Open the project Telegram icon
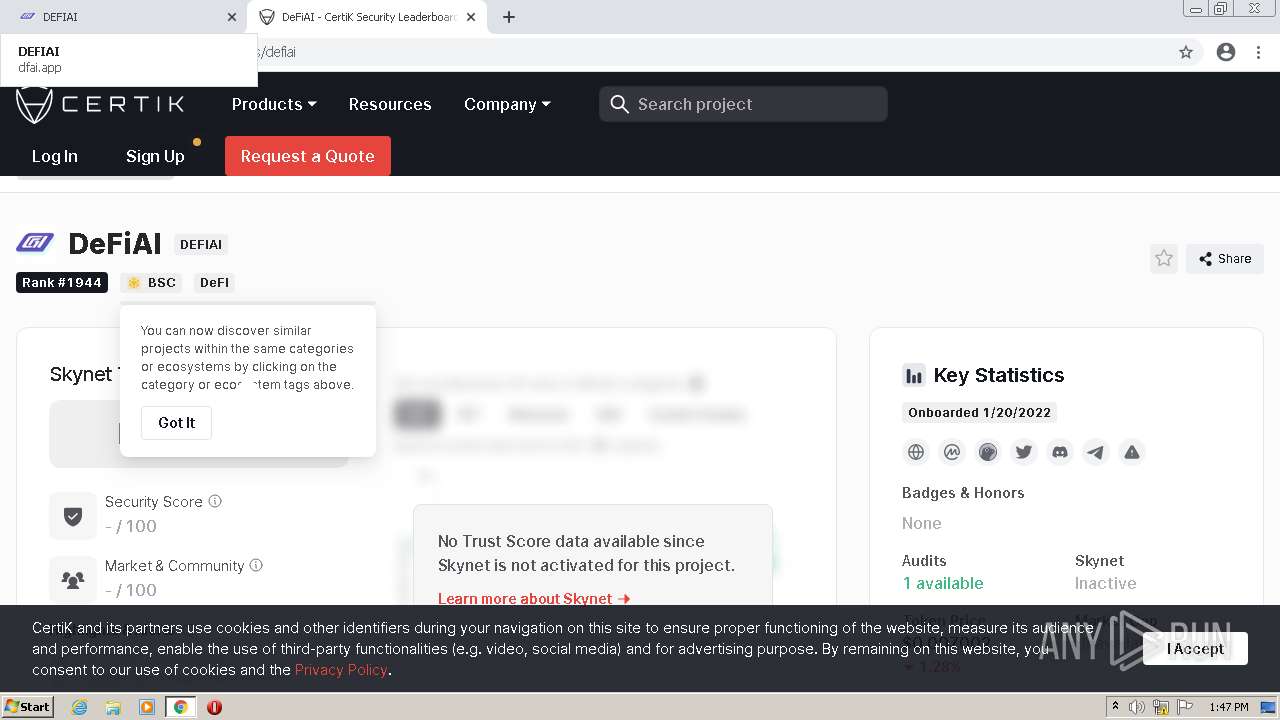Screen dimensions: 1280x720 (1096, 452)
